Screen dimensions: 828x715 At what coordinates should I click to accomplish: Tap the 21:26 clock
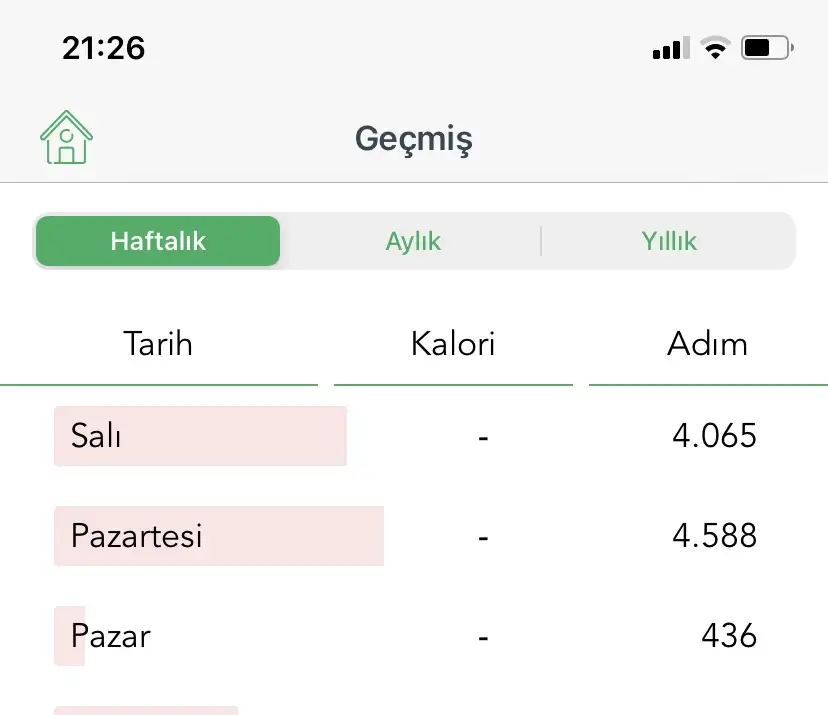(x=103, y=47)
